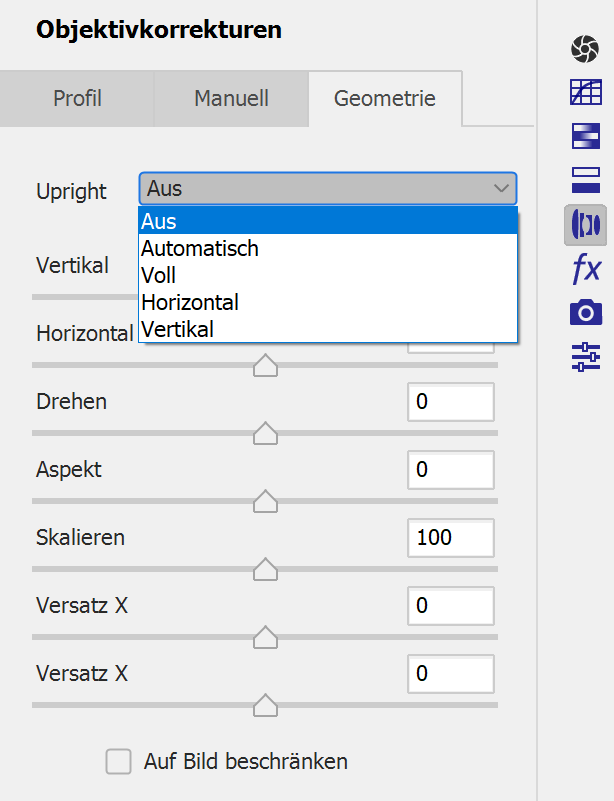Open the Tone Curve grid icon
The width and height of the screenshot is (614, 801).
(x=584, y=93)
